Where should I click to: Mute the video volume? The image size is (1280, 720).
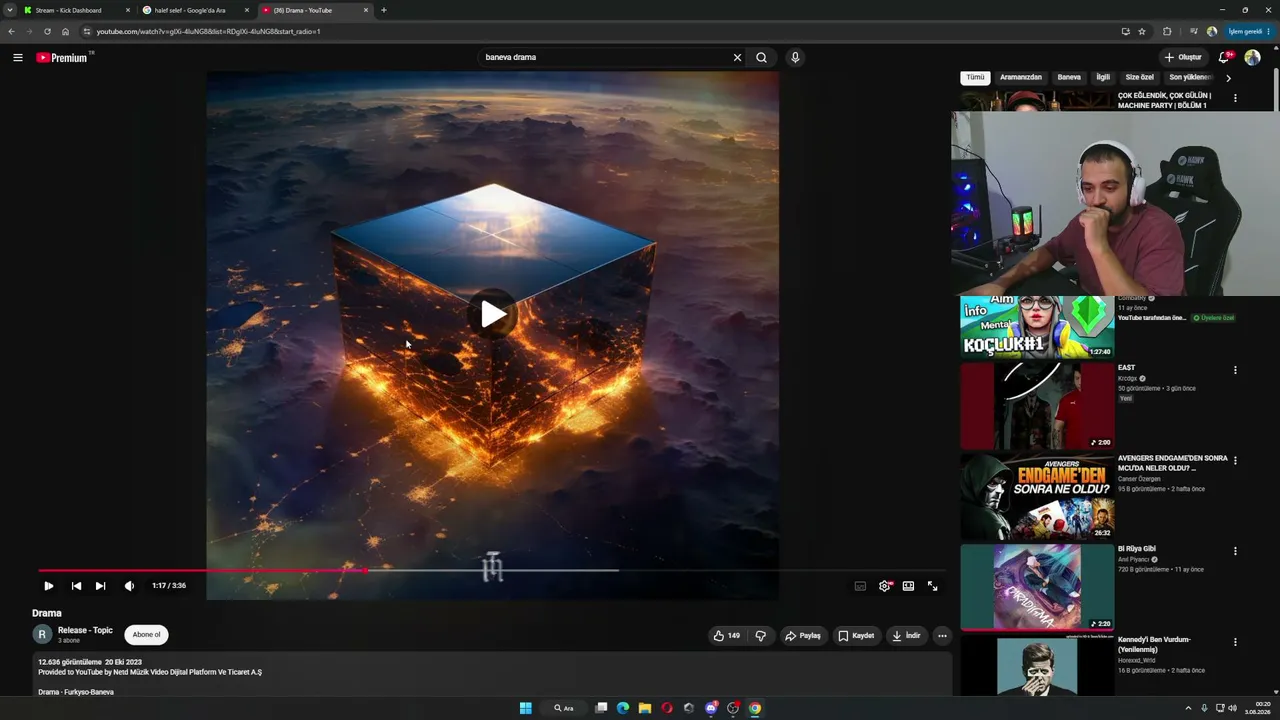click(x=129, y=586)
